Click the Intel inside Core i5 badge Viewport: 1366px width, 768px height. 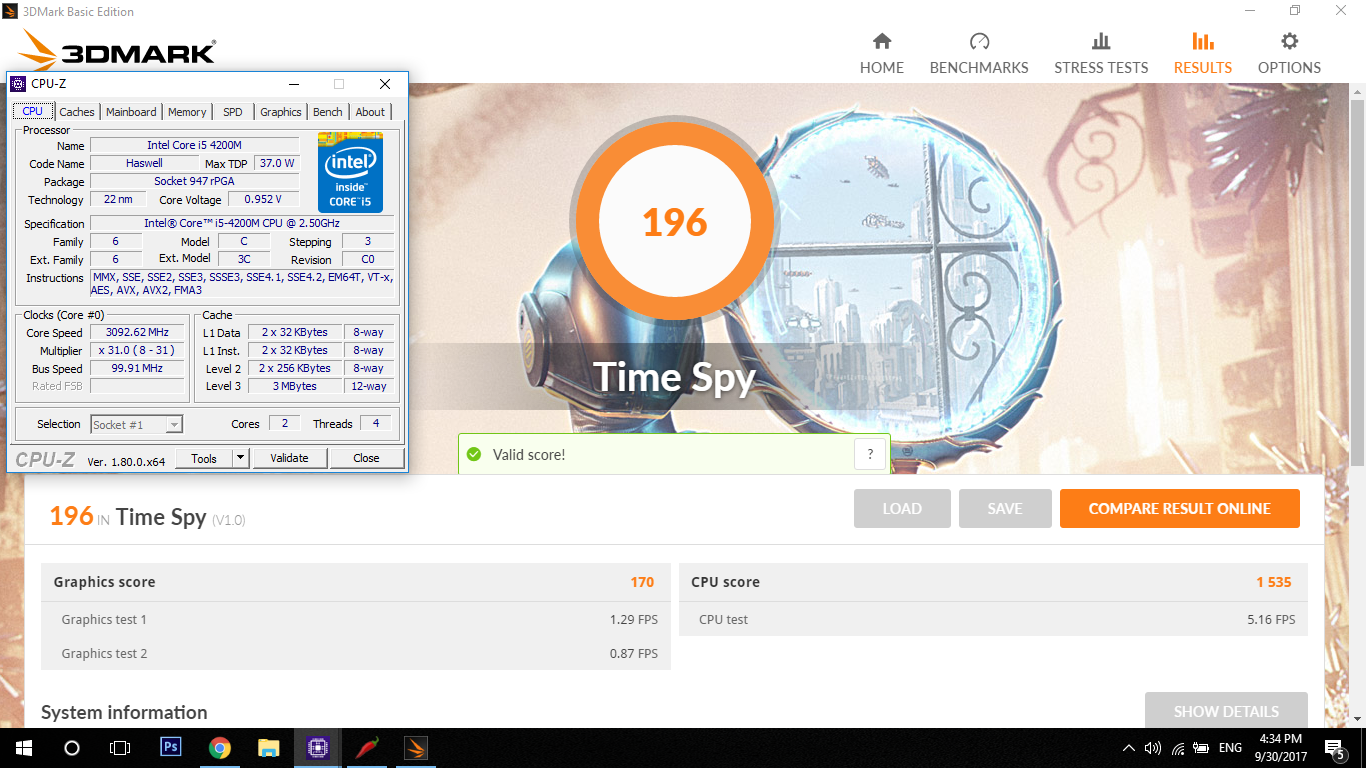(350, 171)
